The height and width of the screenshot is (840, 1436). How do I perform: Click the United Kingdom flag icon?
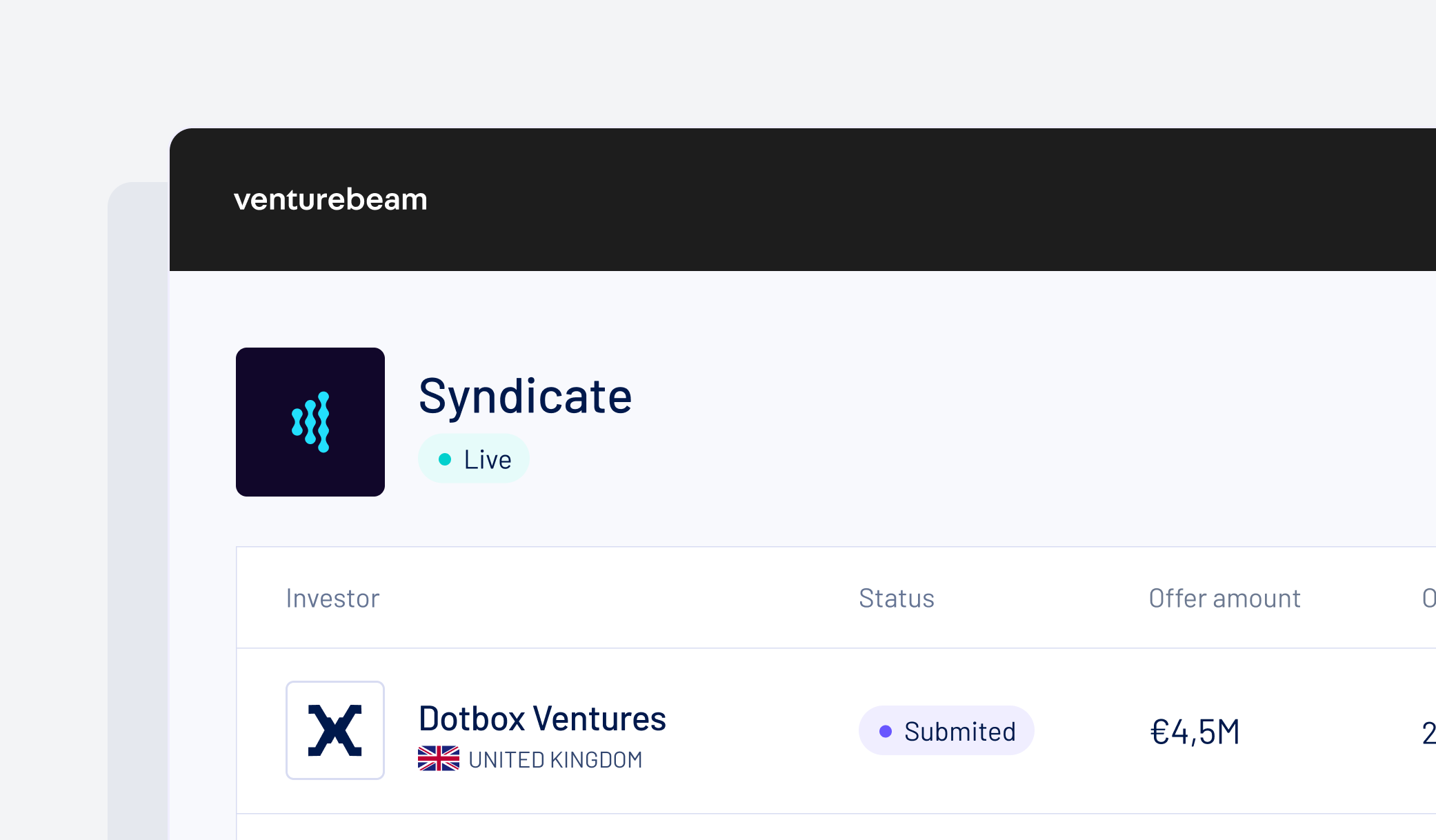pyautogui.click(x=439, y=759)
